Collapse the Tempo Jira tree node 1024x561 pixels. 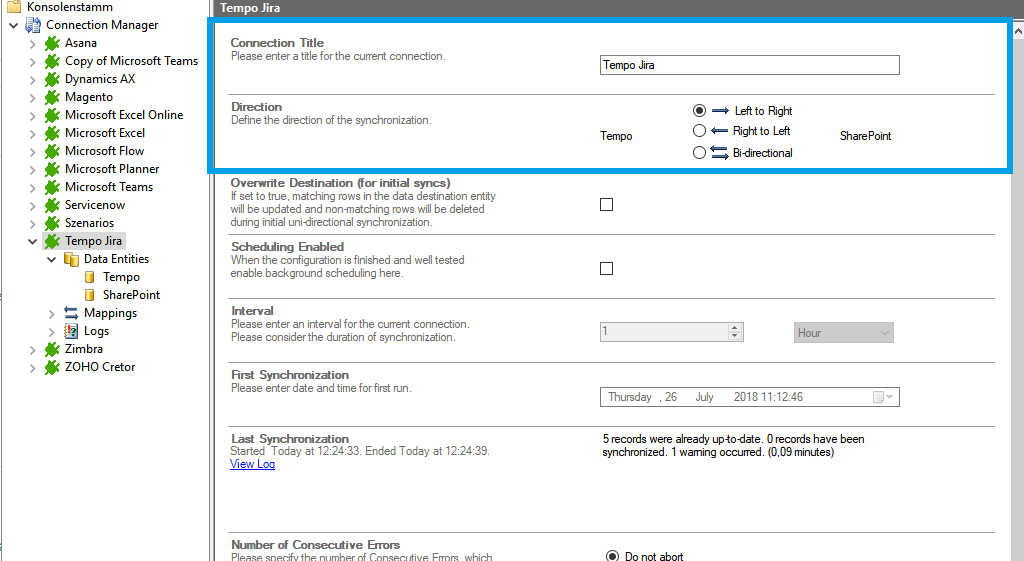tap(33, 241)
